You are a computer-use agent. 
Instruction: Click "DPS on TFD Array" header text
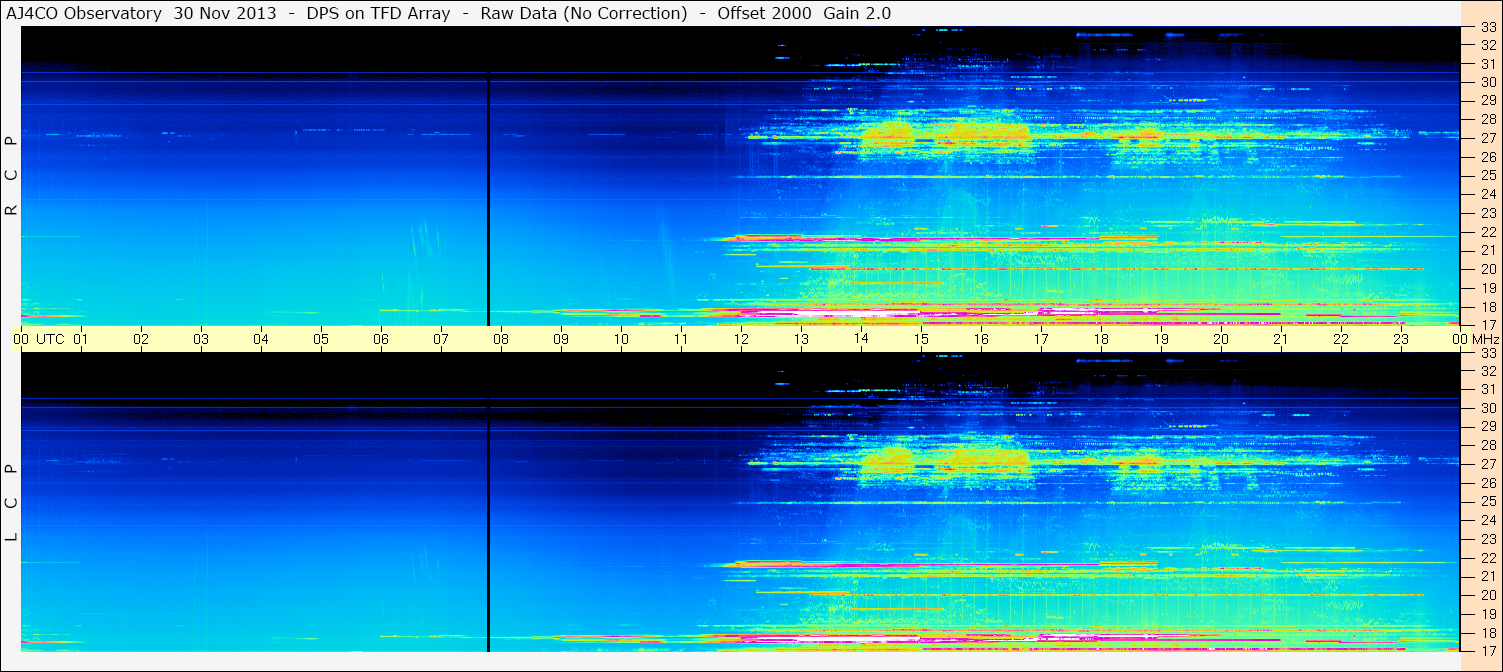click(378, 13)
